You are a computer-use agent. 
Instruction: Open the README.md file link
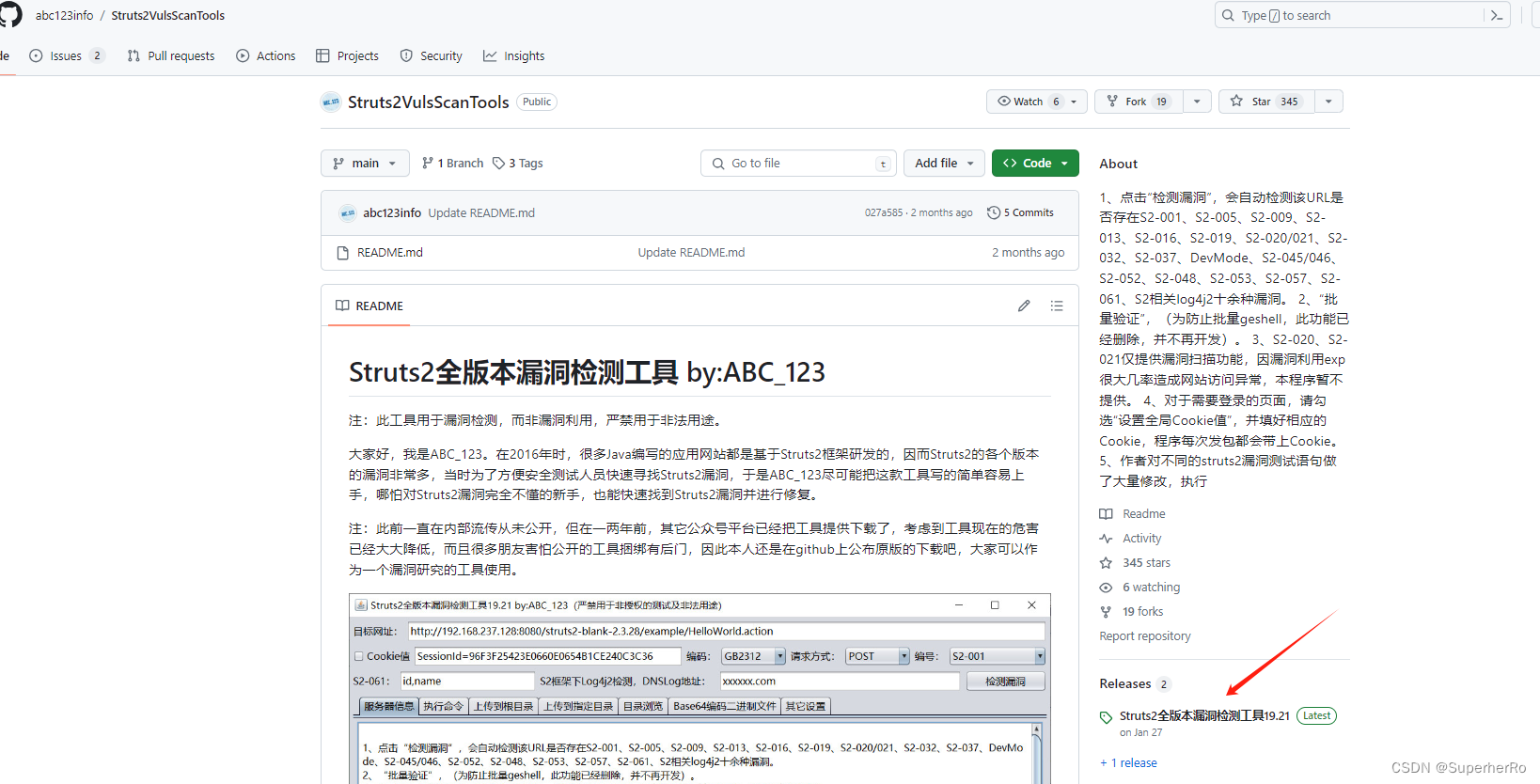point(390,252)
